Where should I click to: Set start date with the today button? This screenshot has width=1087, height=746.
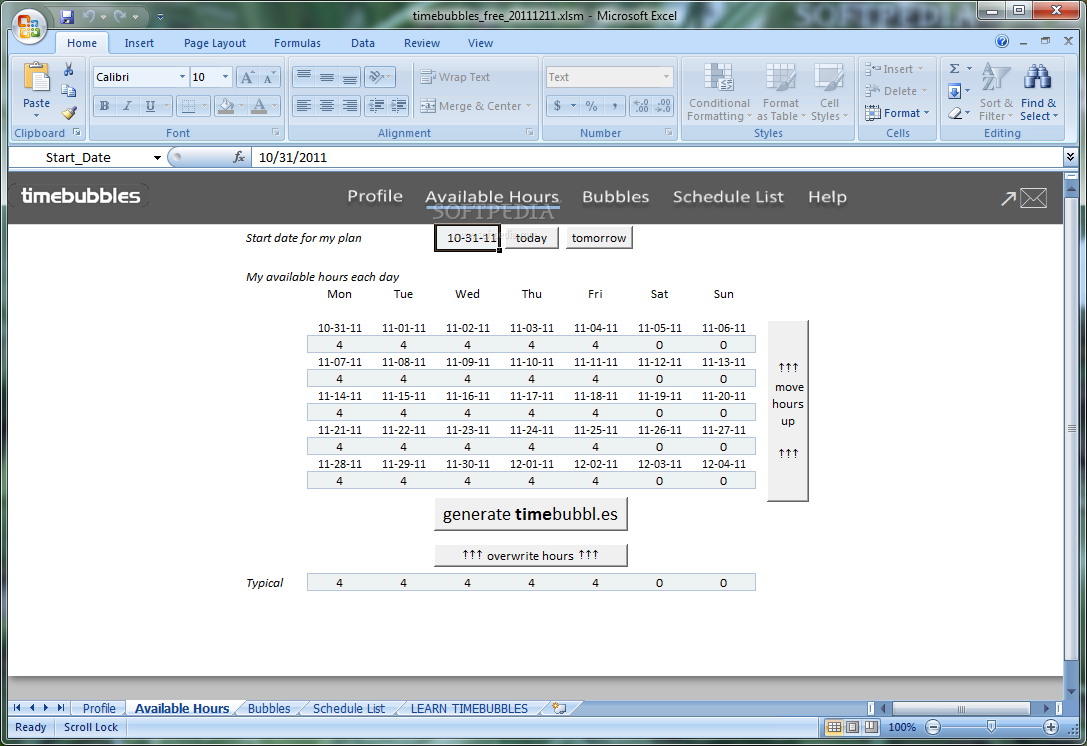531,238
